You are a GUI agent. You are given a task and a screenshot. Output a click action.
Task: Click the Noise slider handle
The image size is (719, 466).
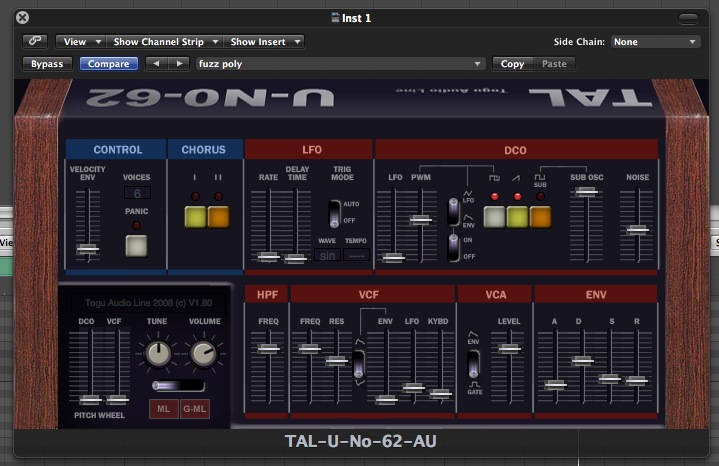point(638,230)
